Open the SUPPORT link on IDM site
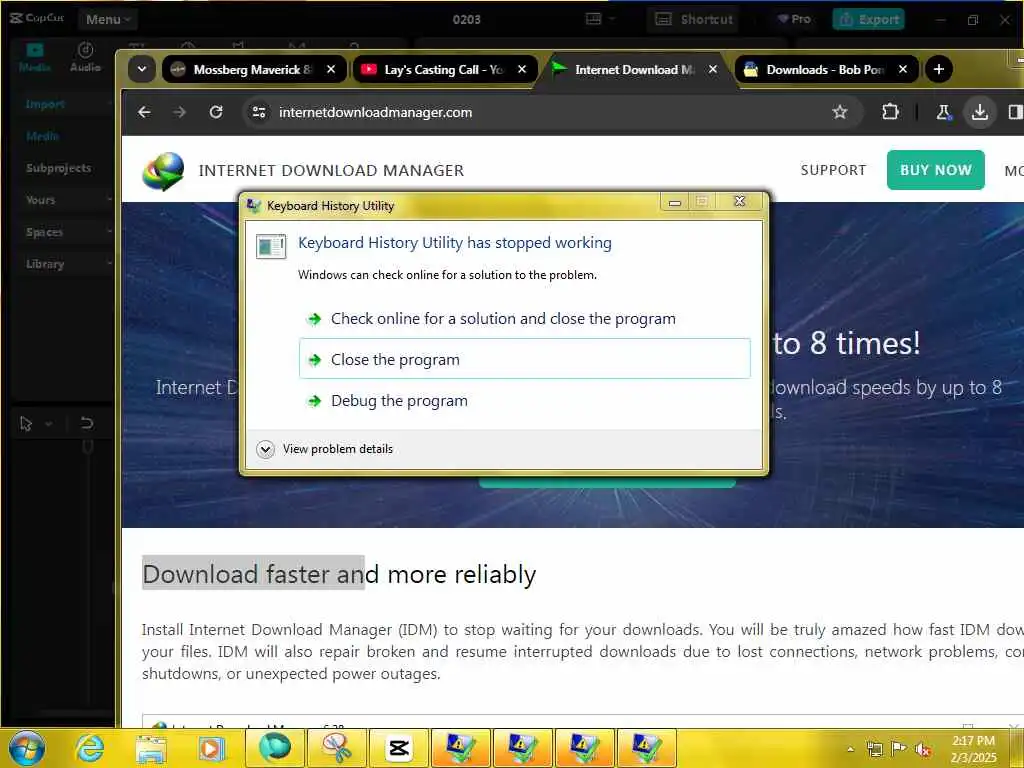 click(833, 170)
